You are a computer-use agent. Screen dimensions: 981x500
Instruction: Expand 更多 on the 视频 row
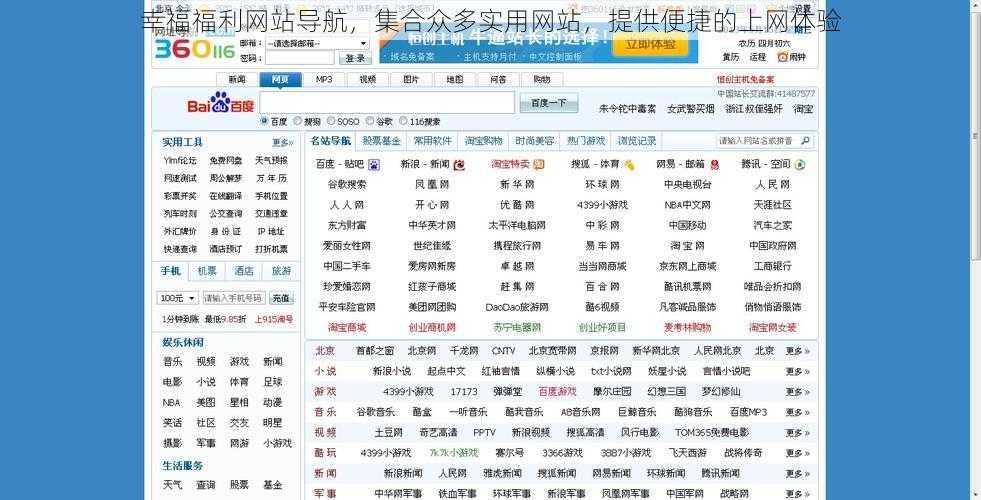pyautogui.click(x=798, y=432)
